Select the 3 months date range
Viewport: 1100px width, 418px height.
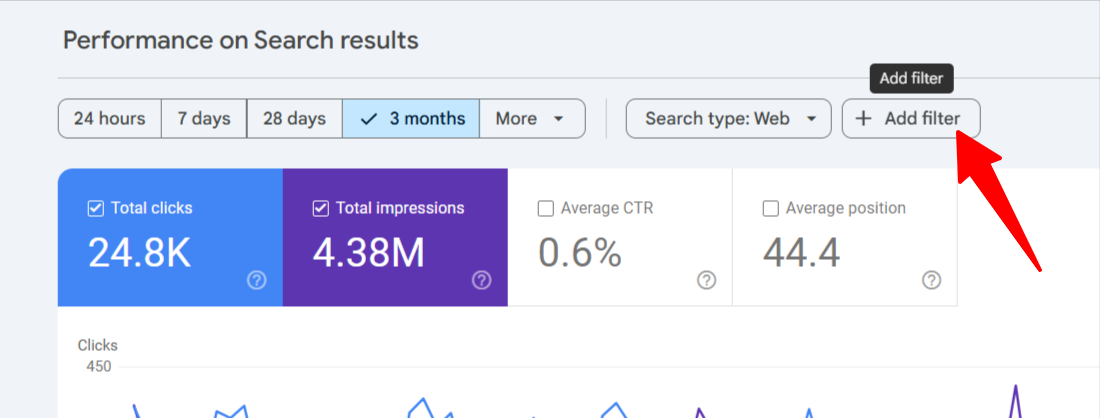411,119
